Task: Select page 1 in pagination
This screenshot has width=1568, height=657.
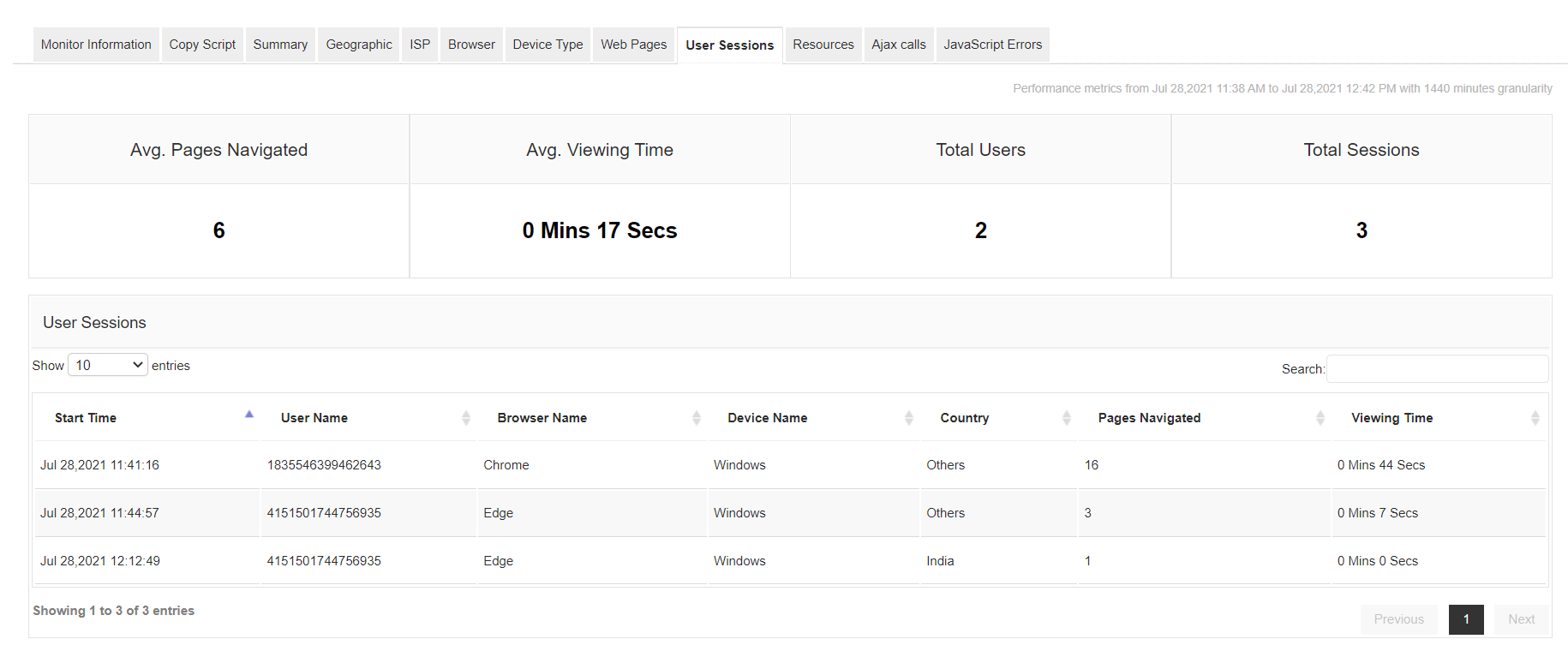Action: pos(1466,619)
